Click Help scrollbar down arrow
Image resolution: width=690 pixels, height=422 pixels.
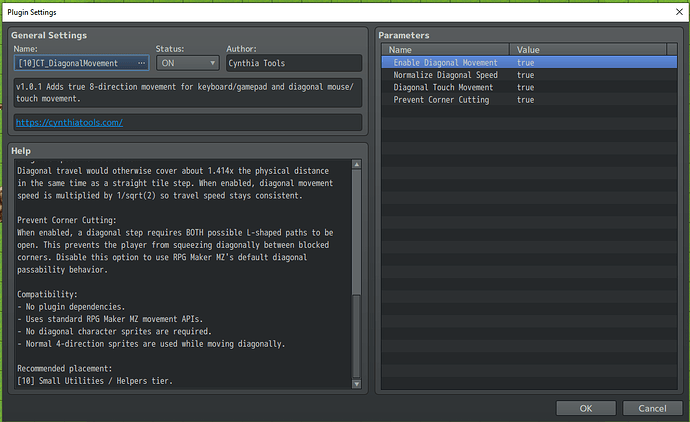point(357,384)
